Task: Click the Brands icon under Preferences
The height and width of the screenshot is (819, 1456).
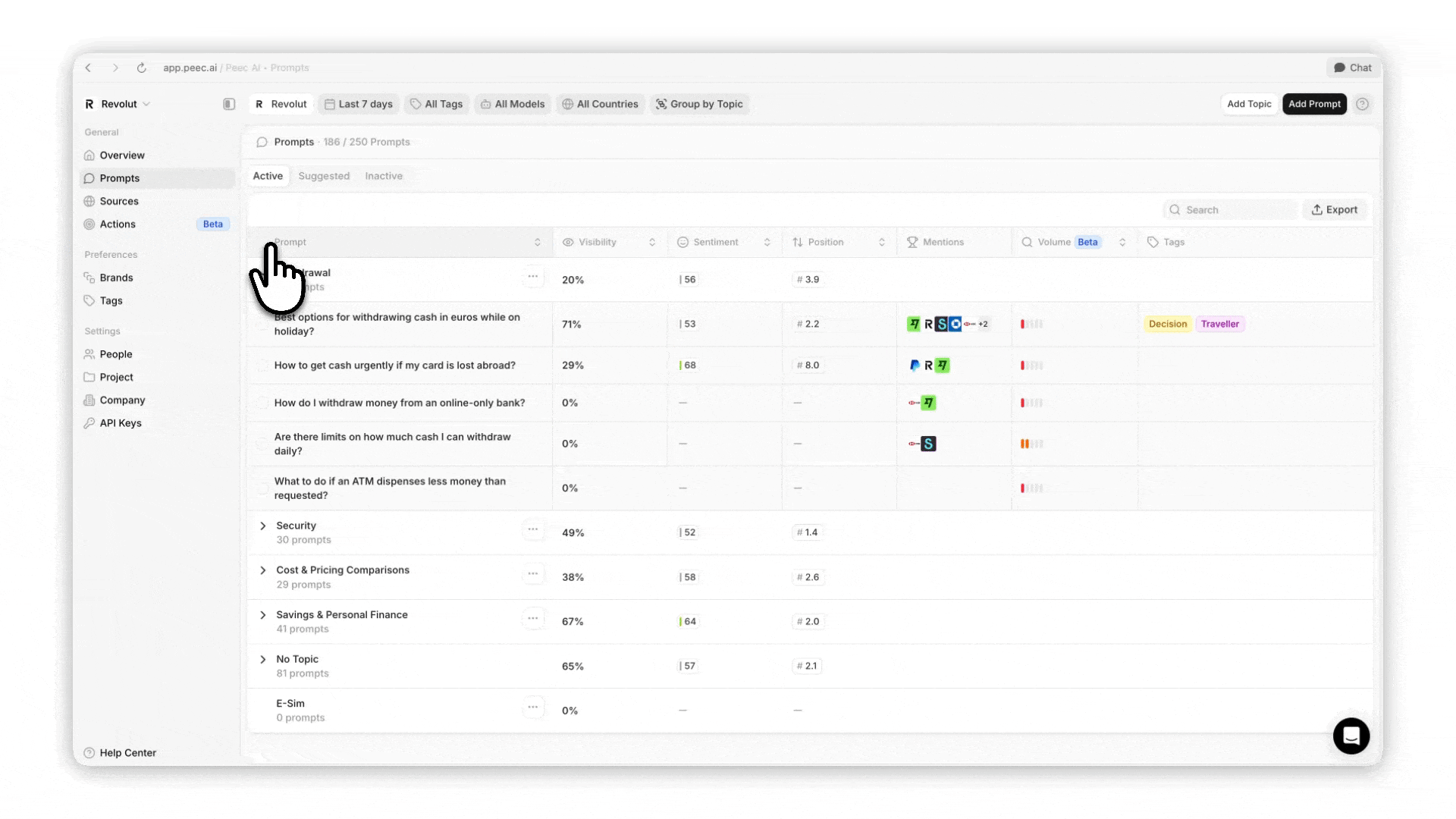Action: tap(89, 277)
